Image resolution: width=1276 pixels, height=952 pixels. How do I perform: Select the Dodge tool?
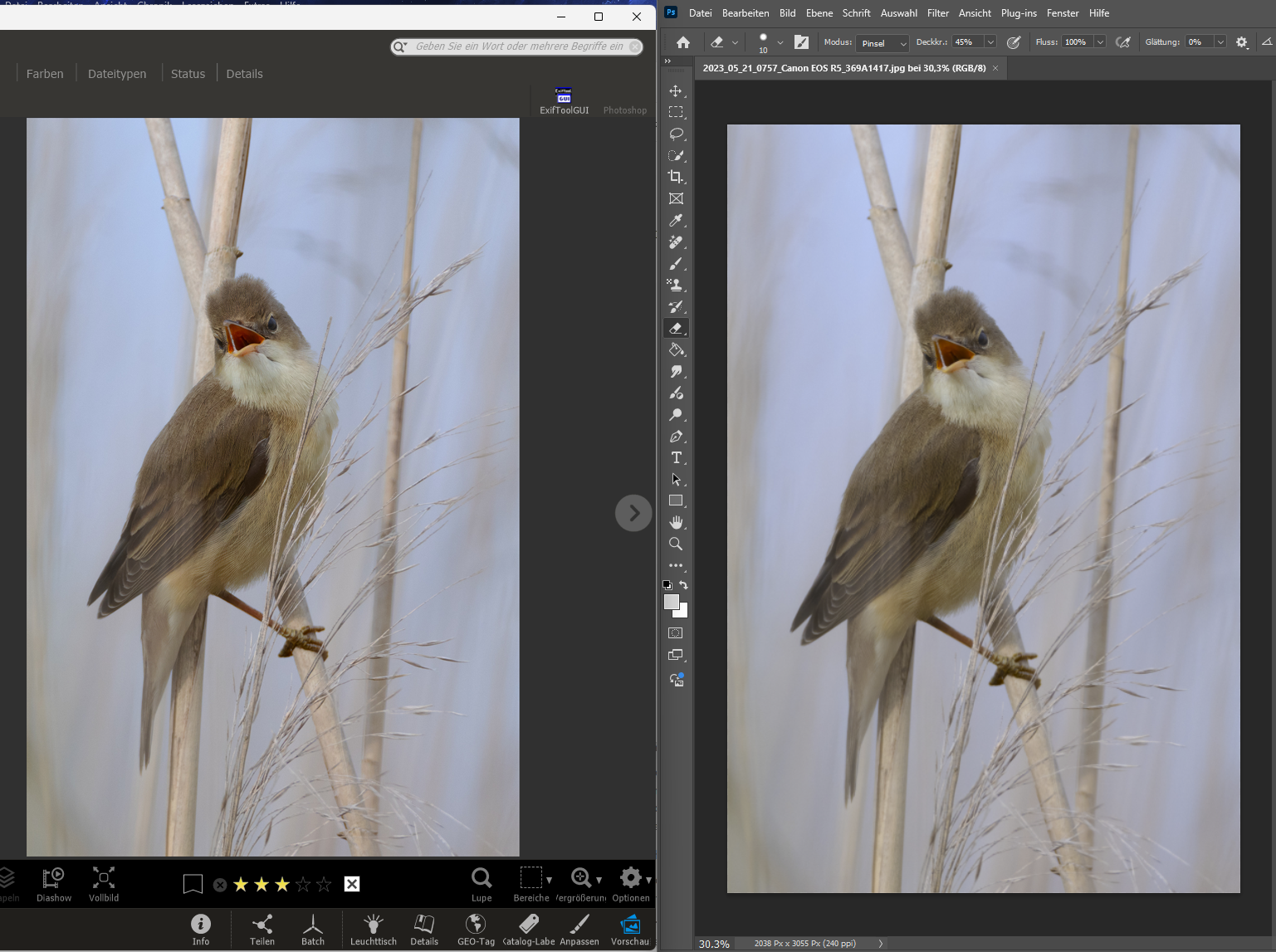coord(676,414)
